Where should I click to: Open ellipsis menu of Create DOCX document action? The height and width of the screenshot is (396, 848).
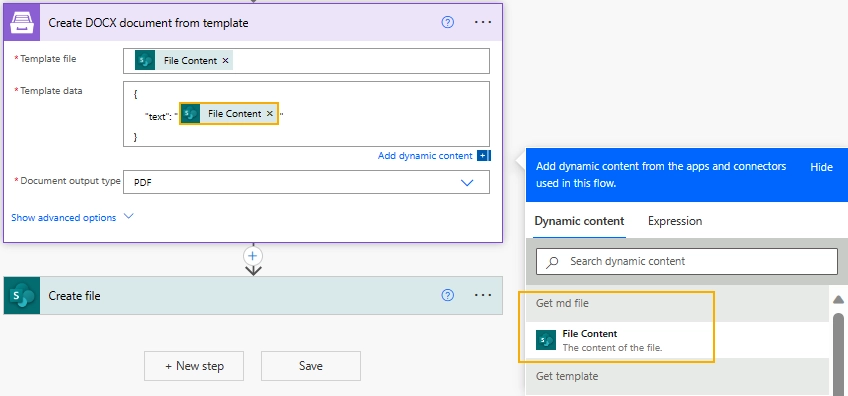[483, 22]
